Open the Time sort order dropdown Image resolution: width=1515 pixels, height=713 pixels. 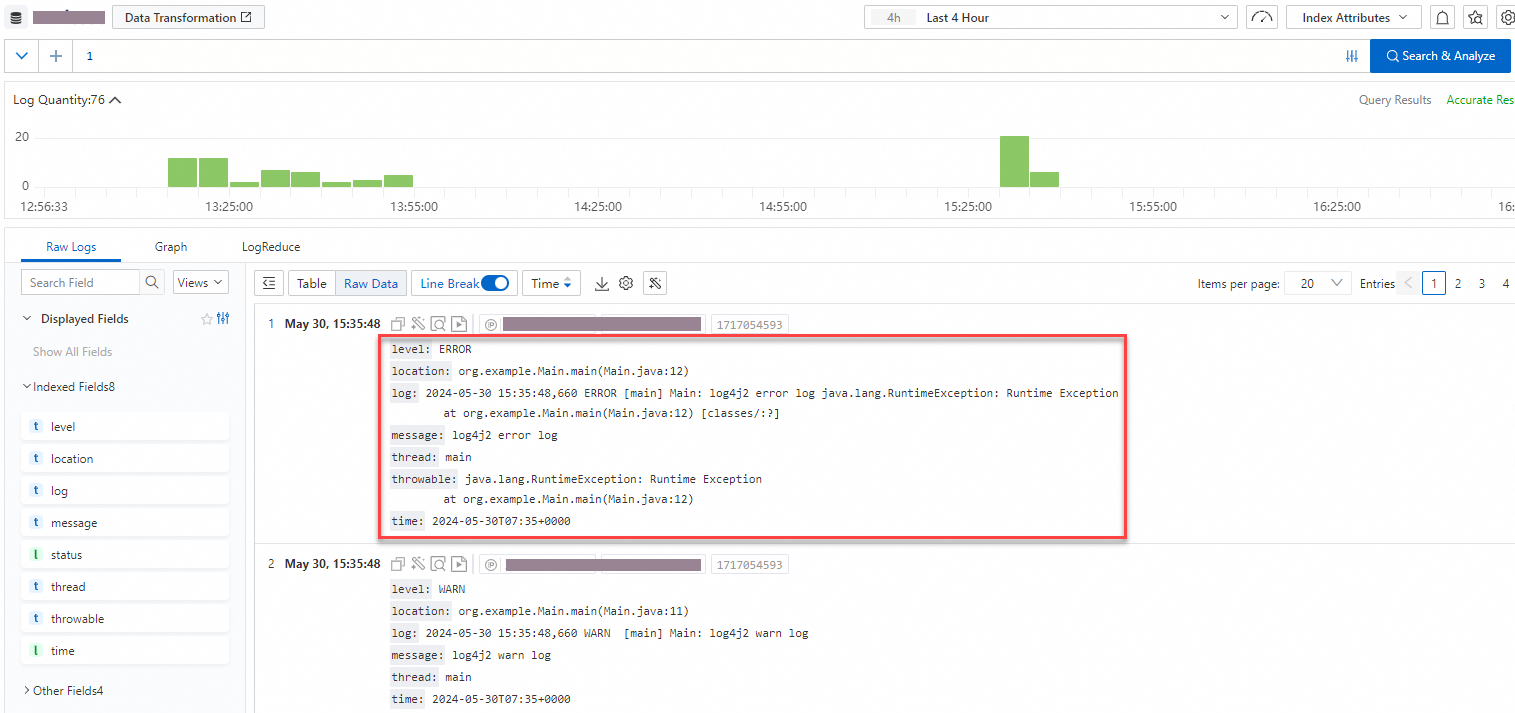(551, 284)
